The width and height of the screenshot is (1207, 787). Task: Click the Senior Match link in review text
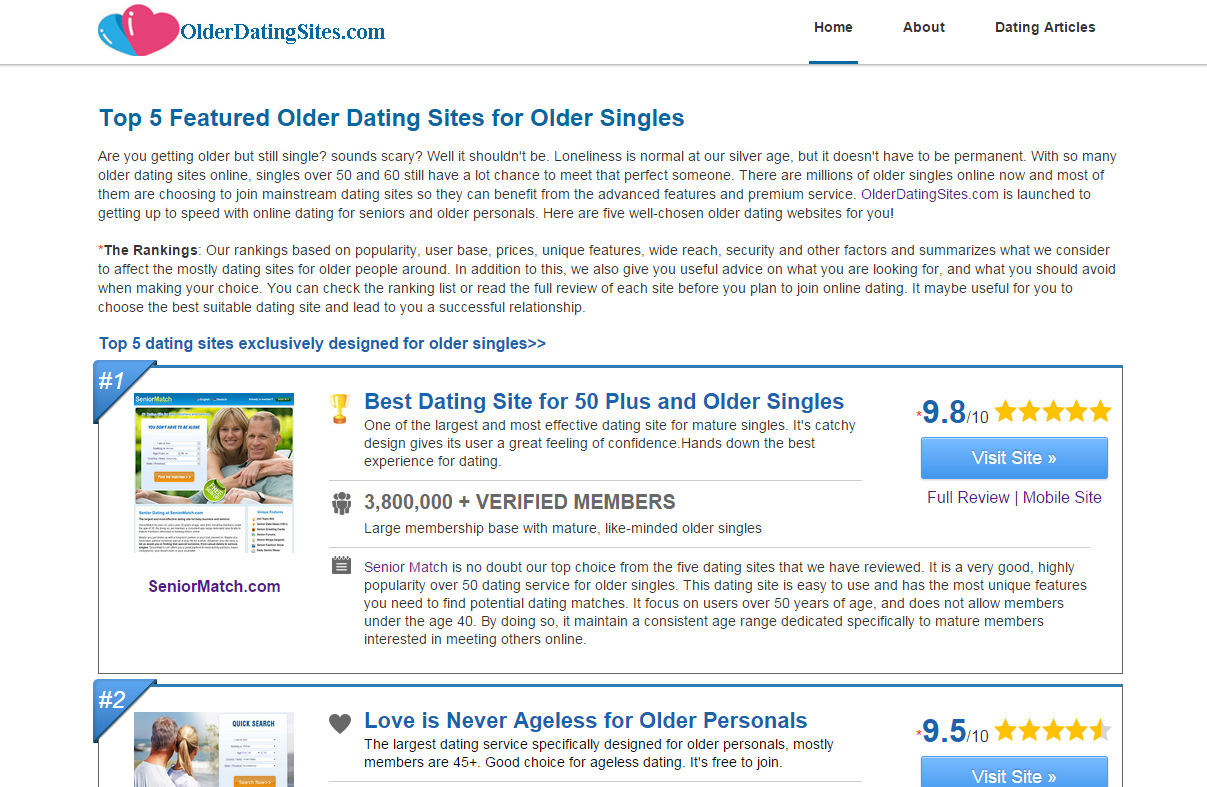pos(406,567)
